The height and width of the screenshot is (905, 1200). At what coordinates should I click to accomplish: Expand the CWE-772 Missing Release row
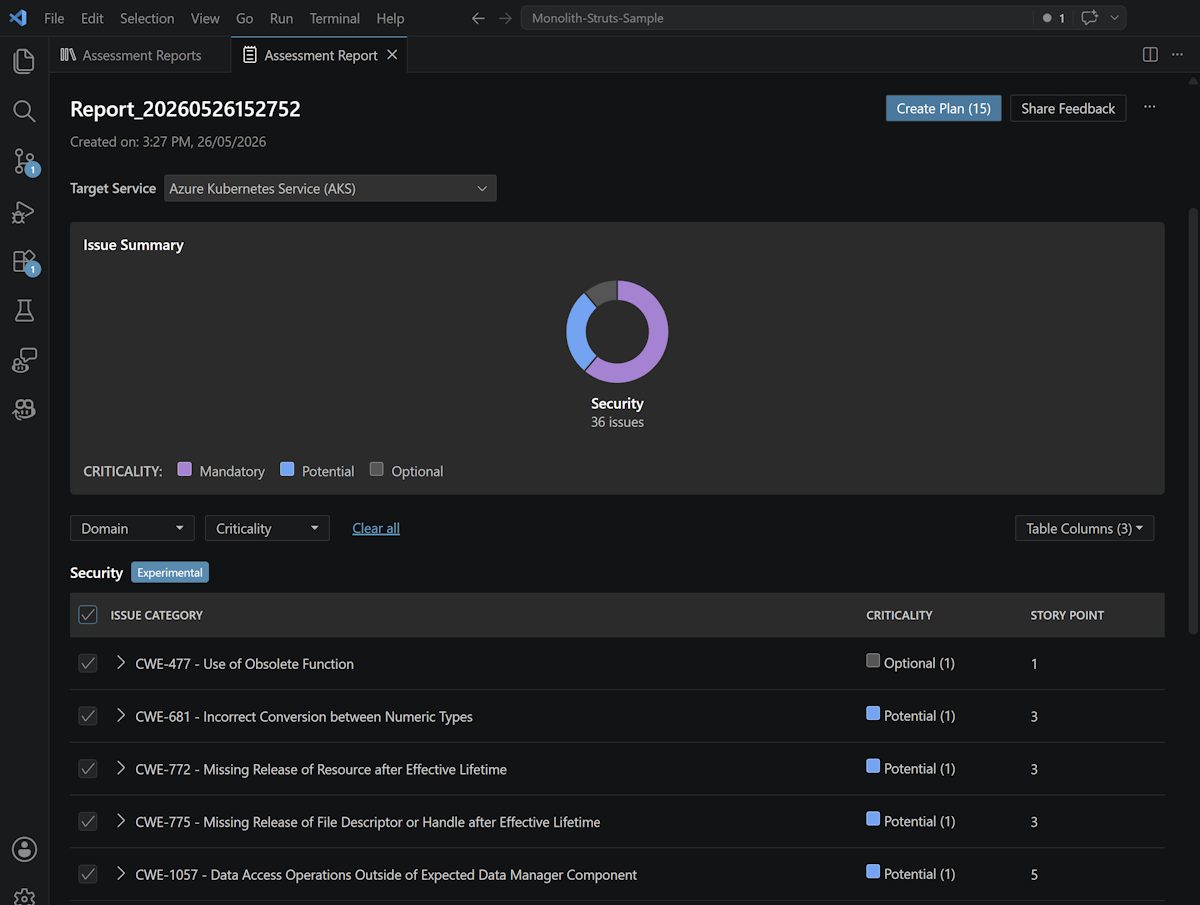click(121, 769)
